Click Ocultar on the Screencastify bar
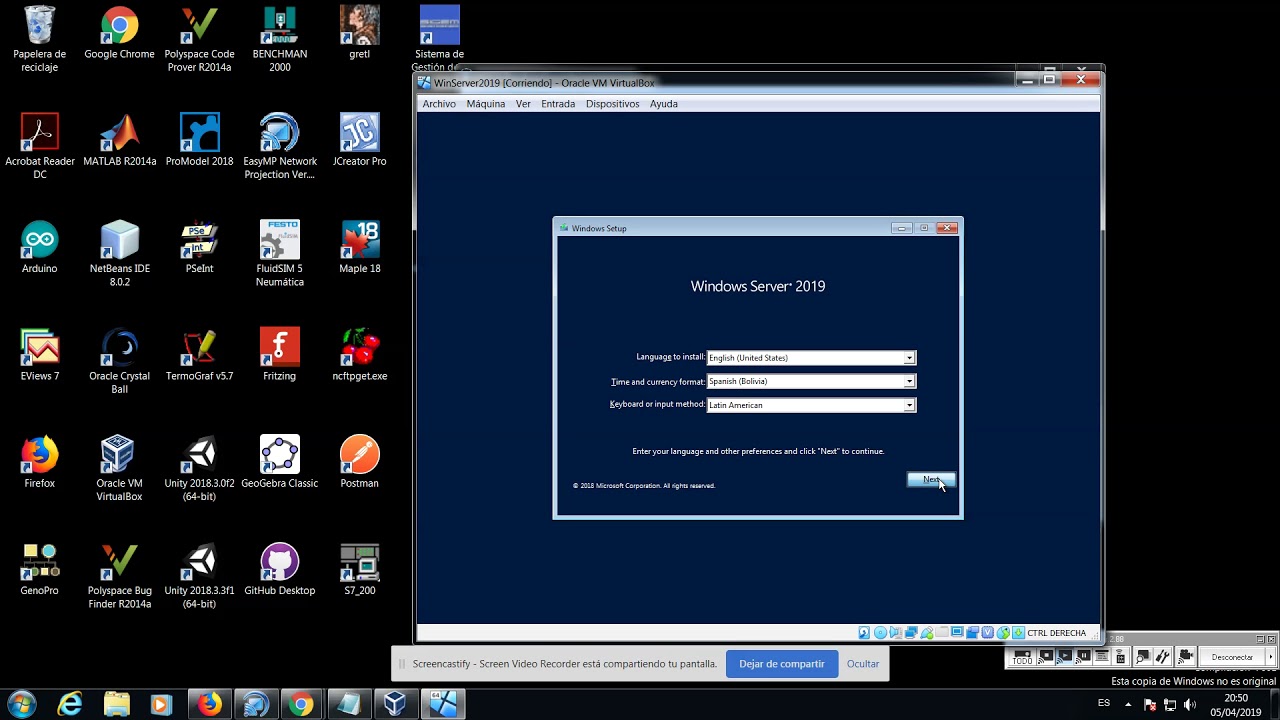 (x=863, y=664)
